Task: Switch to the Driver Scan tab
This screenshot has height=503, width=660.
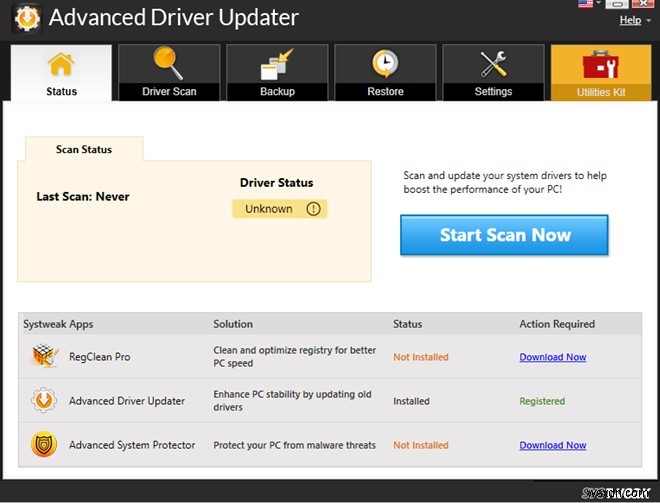Action: 169,73
